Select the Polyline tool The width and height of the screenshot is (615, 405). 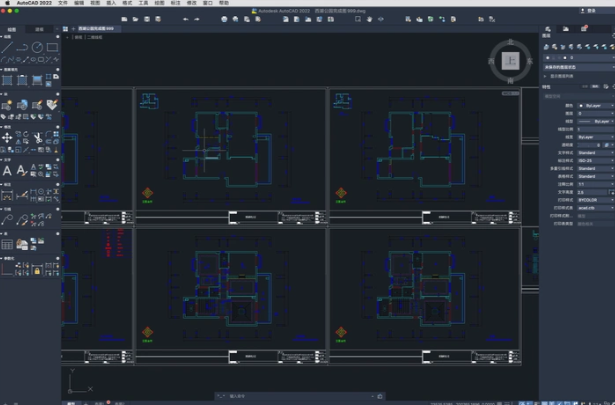click(22, 47)
